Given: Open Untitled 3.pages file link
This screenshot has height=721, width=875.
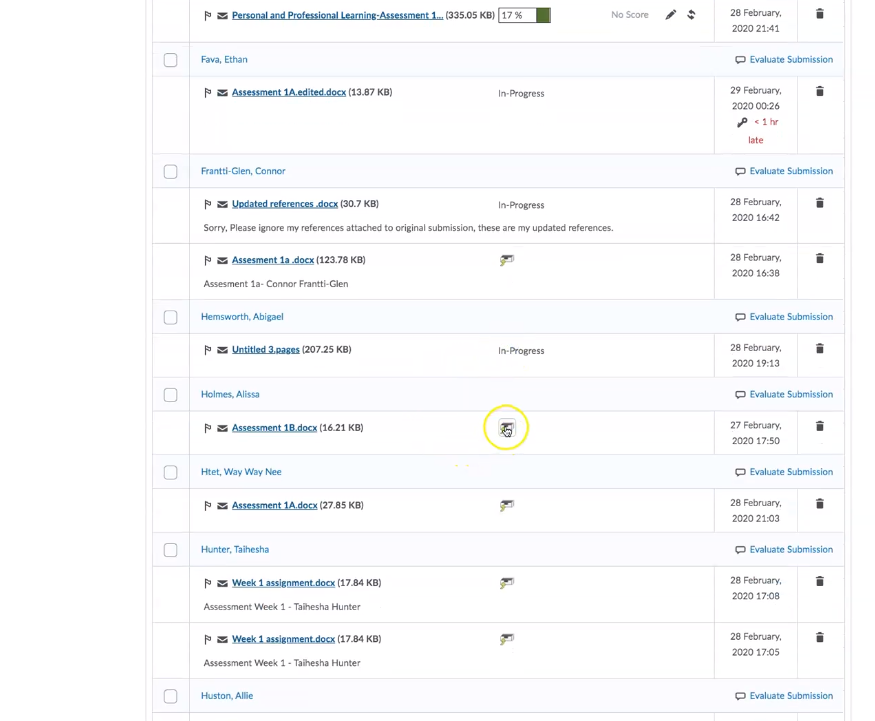Looking at the screenshot, I should [266, 349].
